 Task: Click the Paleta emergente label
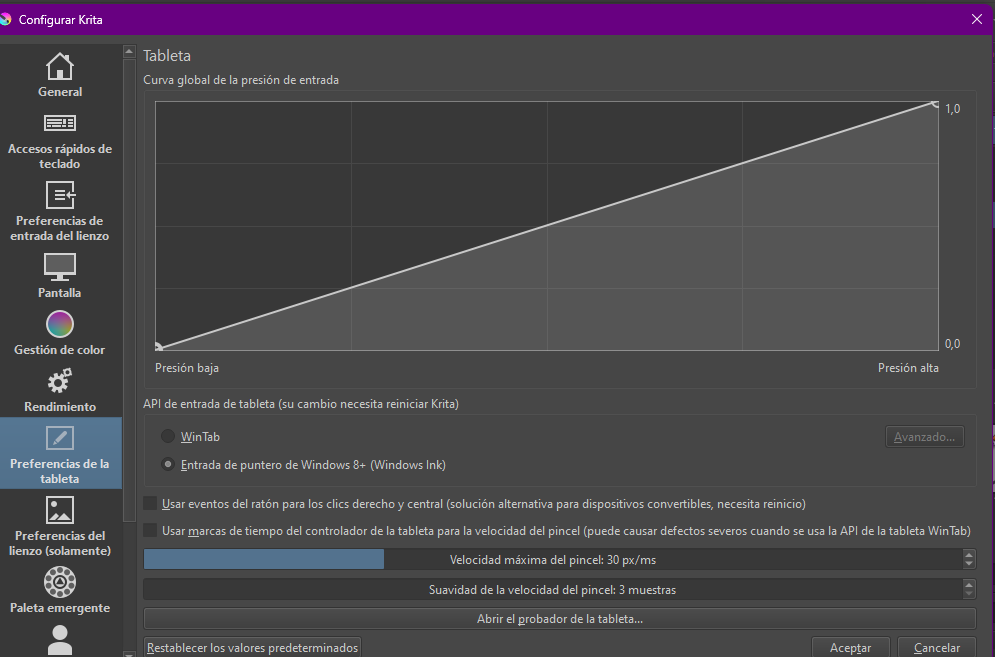pyautogui.click(x=60, y=607)
